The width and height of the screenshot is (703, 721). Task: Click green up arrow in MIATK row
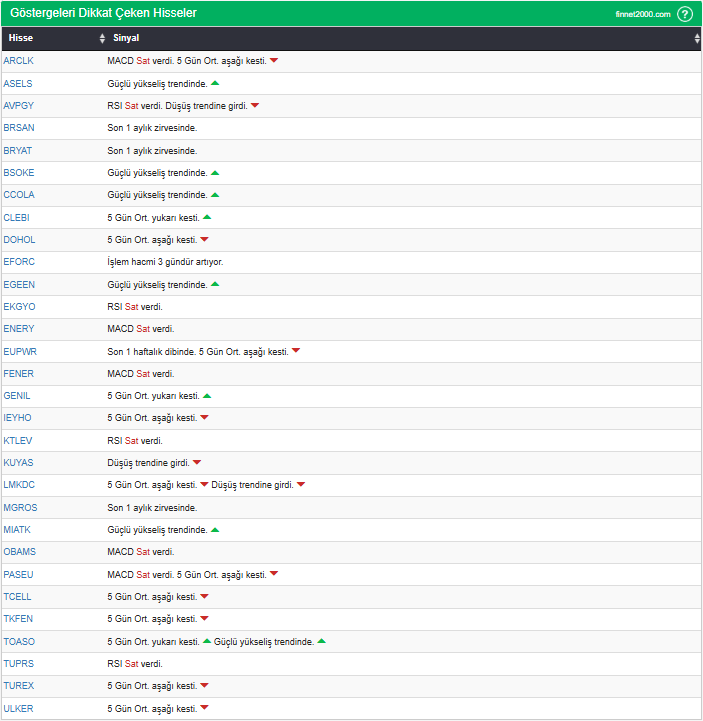[215, 530]
